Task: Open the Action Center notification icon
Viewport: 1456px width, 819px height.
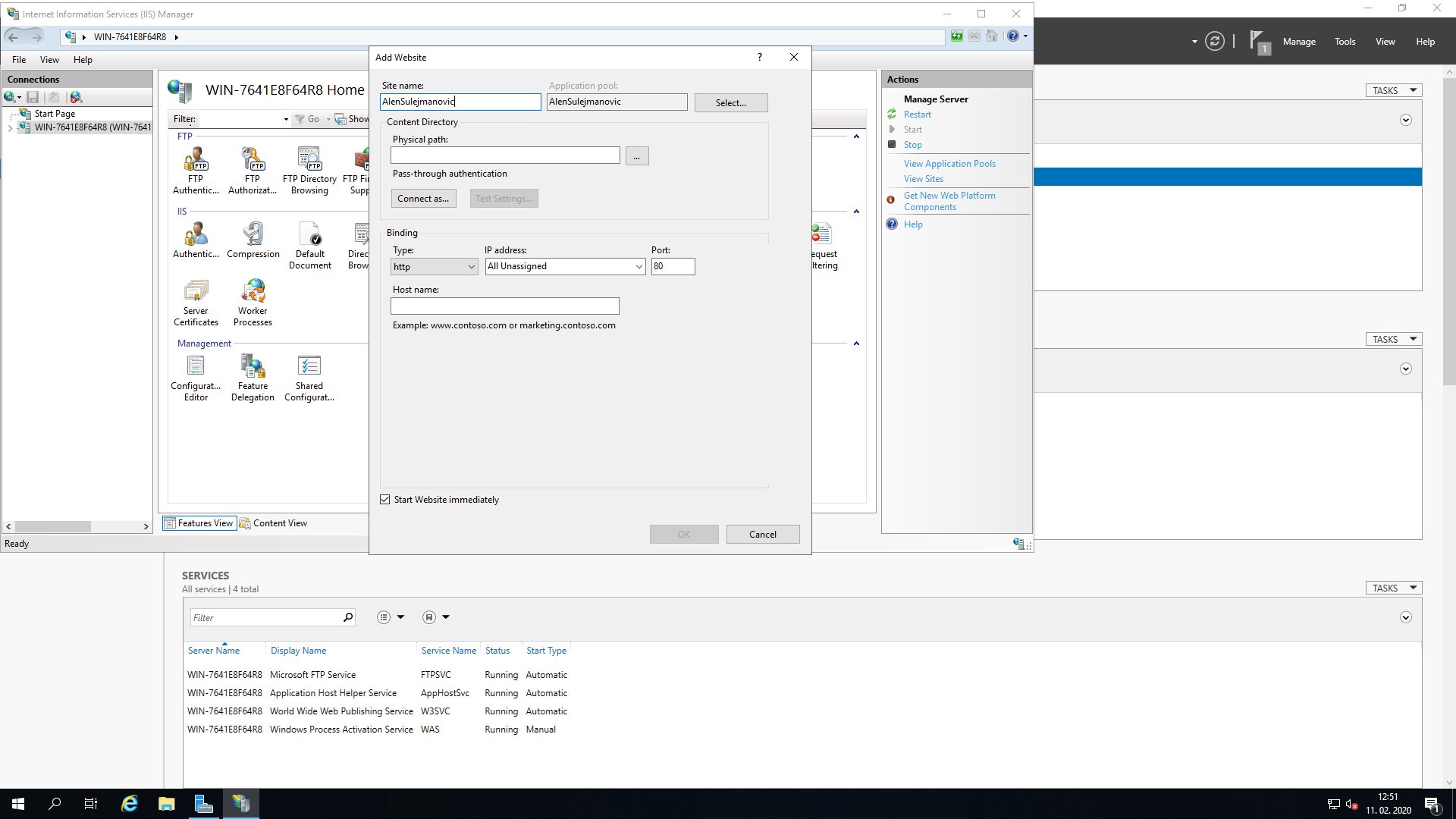Action: tap(1432, 805)
